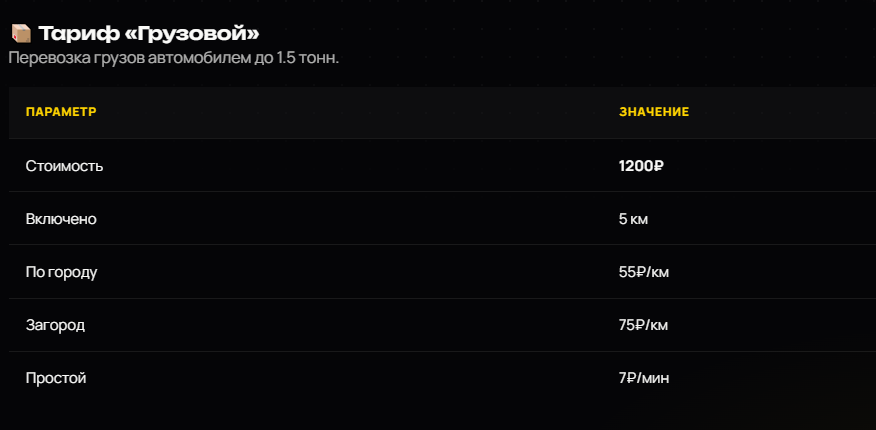The image size is (876, 430).
Task: Click the 75₽/км out-of-town rate value
Action: [643, 325]
